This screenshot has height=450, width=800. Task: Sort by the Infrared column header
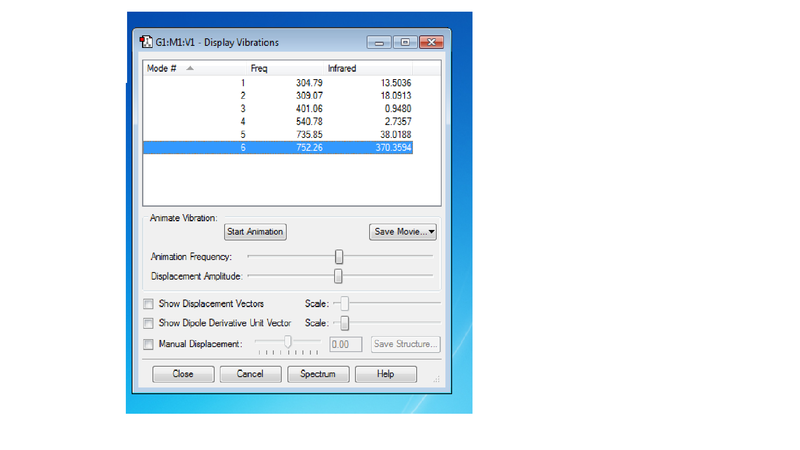click(368, 68)
